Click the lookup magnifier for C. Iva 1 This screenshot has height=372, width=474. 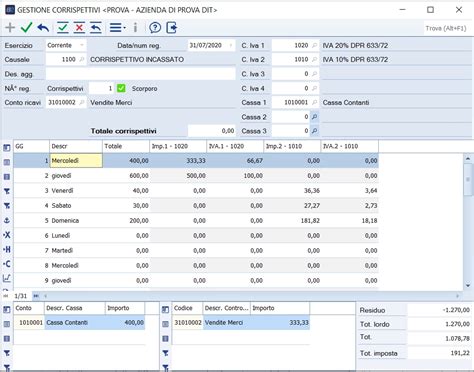(x=314, y=45)
